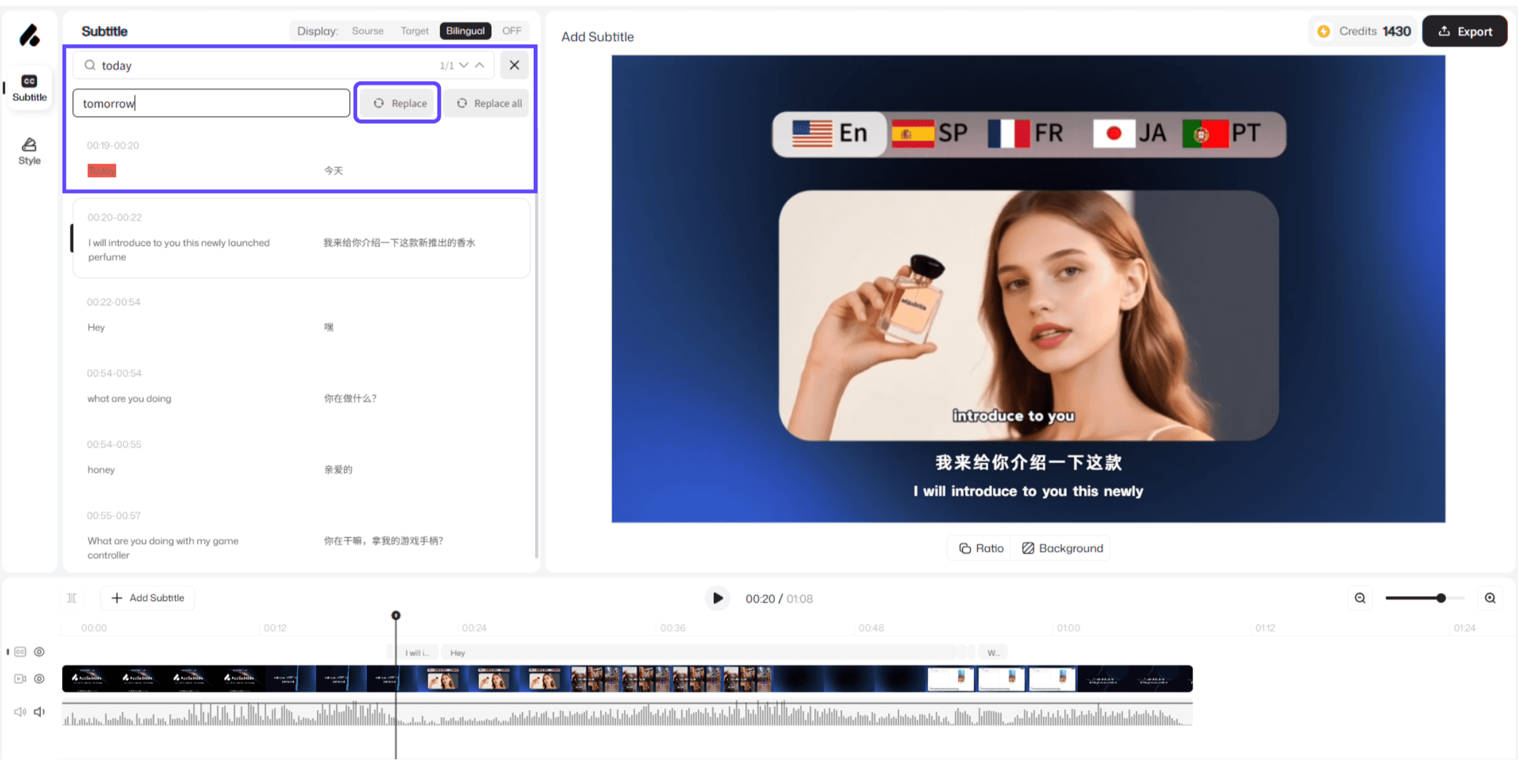Viewport: 1518px width, 784px height.
Task: Adjust the timeline zoom slider handle
Action: (x=1441, y=598)
